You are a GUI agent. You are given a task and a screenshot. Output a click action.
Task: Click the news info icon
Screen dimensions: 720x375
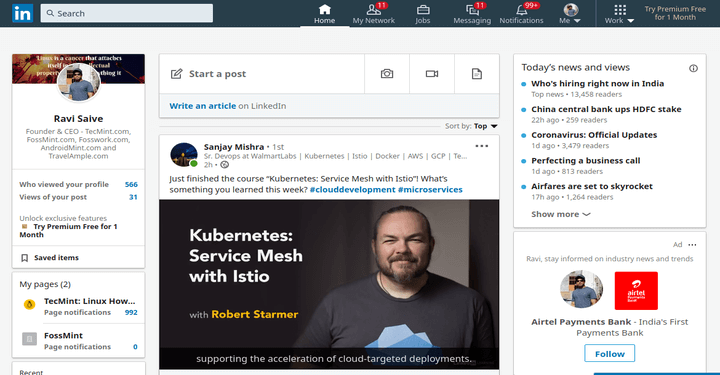click(693, 68)
